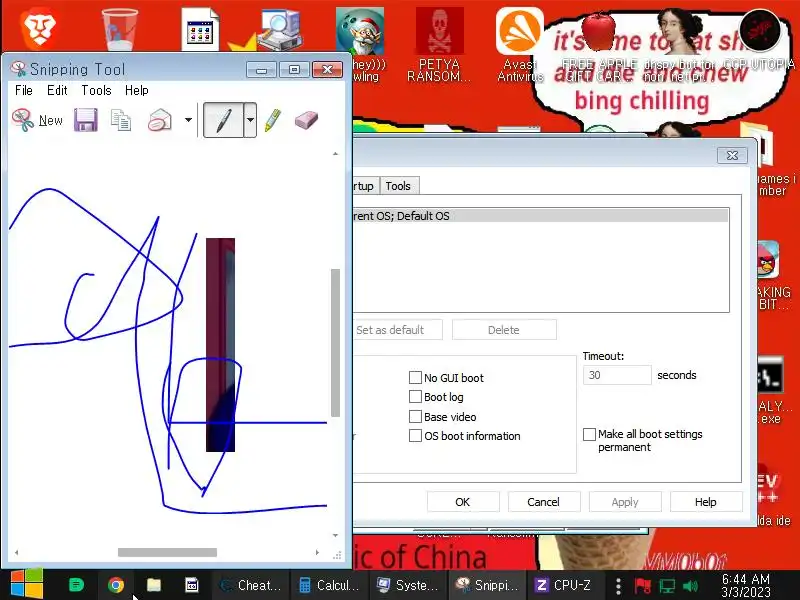This screenshot has width=800, height=600.
Task: Click the New snip scissors icon
Action: coord(23,120)
